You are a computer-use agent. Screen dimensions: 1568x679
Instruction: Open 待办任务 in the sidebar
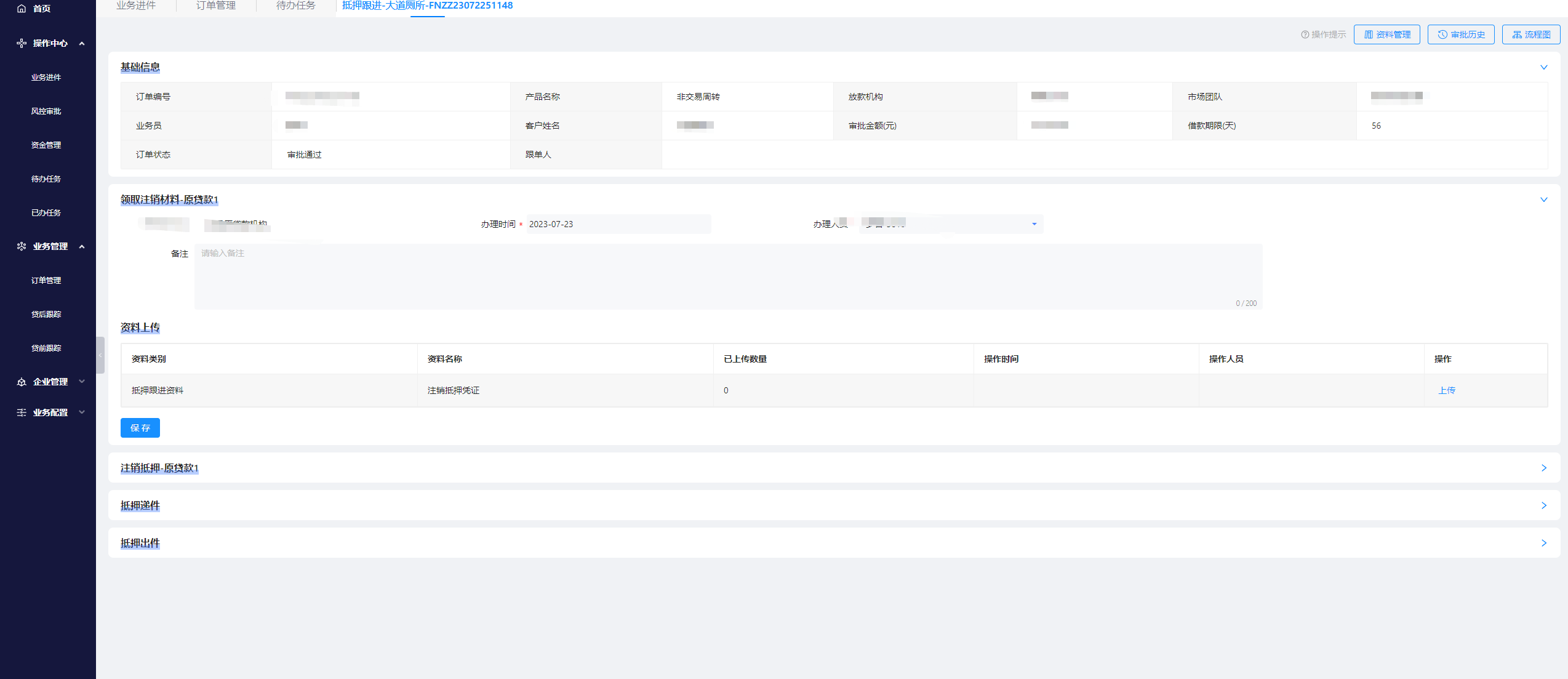click(46, 179)
